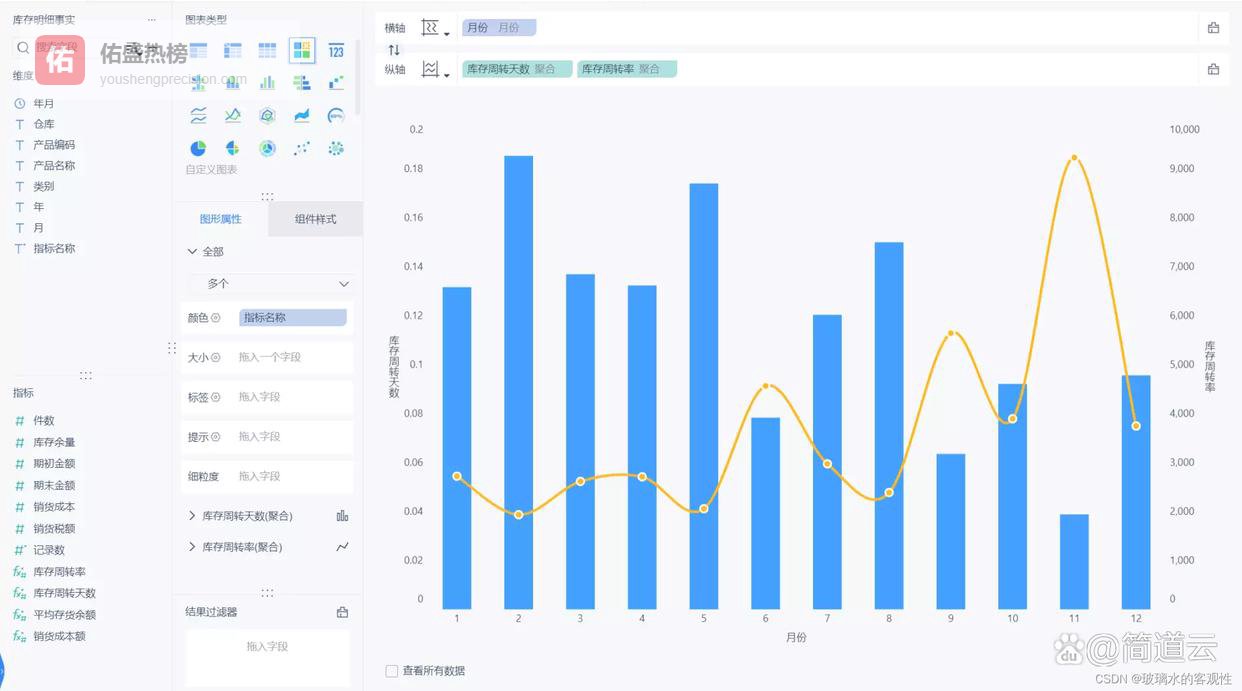Viewport: 1242px width, 691px height.
Task: Select the gauge dashboard chart icon
Action: 336,115
